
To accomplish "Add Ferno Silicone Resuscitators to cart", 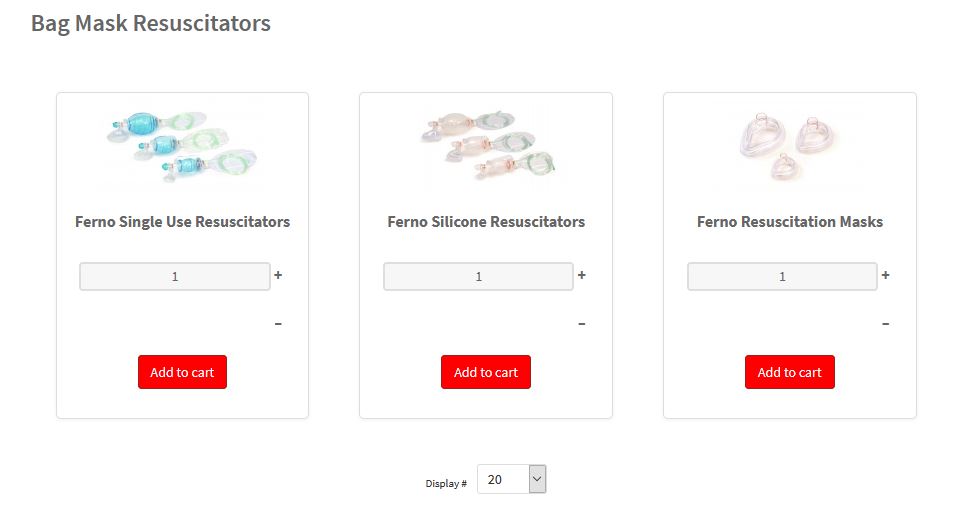I will click(x=486, y=372).
